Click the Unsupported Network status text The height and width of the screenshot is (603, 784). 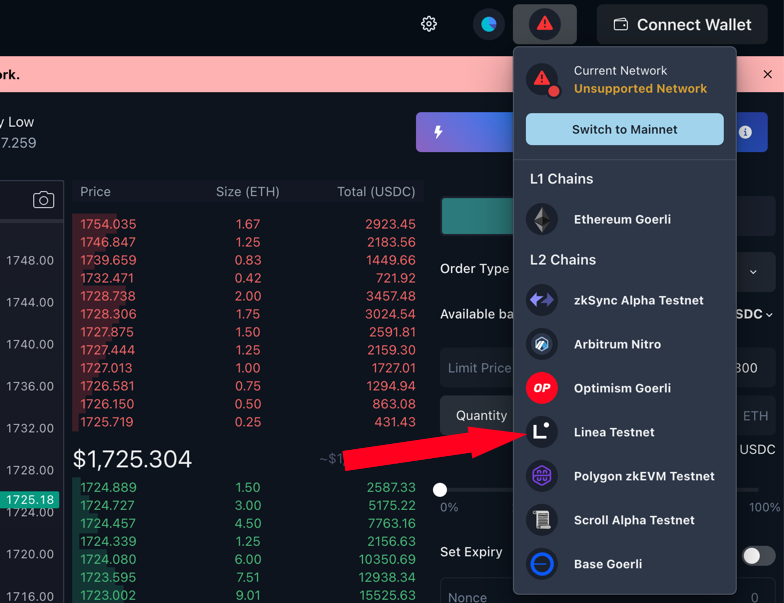[x=640, y=88]
